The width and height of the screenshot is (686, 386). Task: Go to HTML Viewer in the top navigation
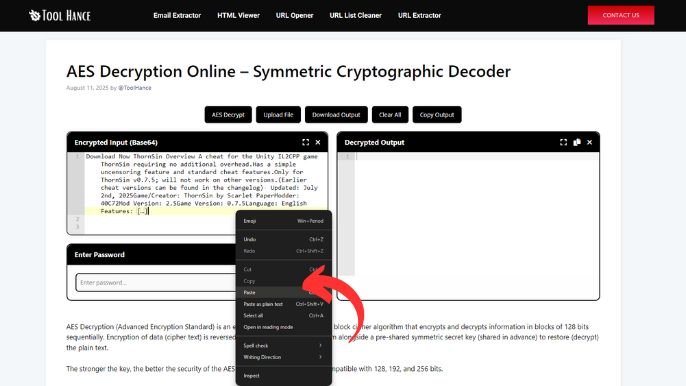pos(238,15)
